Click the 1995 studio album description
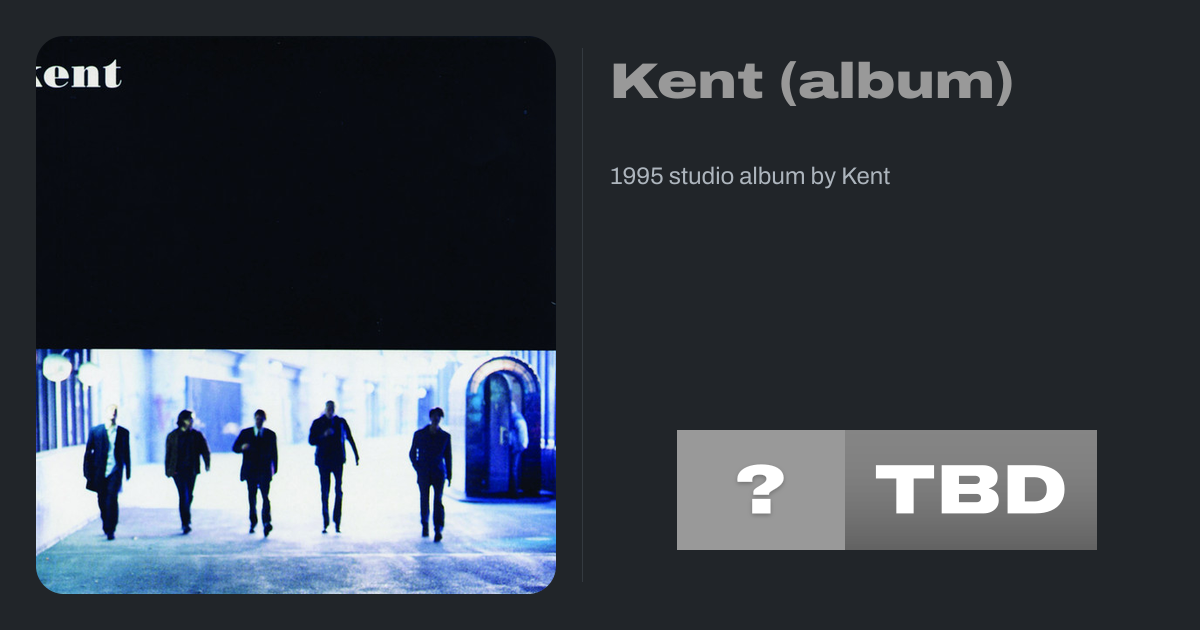Image resolution: width=1200 pixels, height=630 pixels. point(750,176)
